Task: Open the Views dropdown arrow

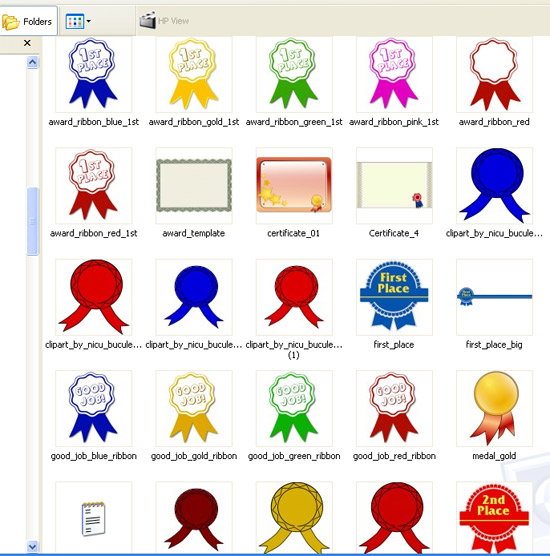Action: pyautogui.click(x=89, y=21)
